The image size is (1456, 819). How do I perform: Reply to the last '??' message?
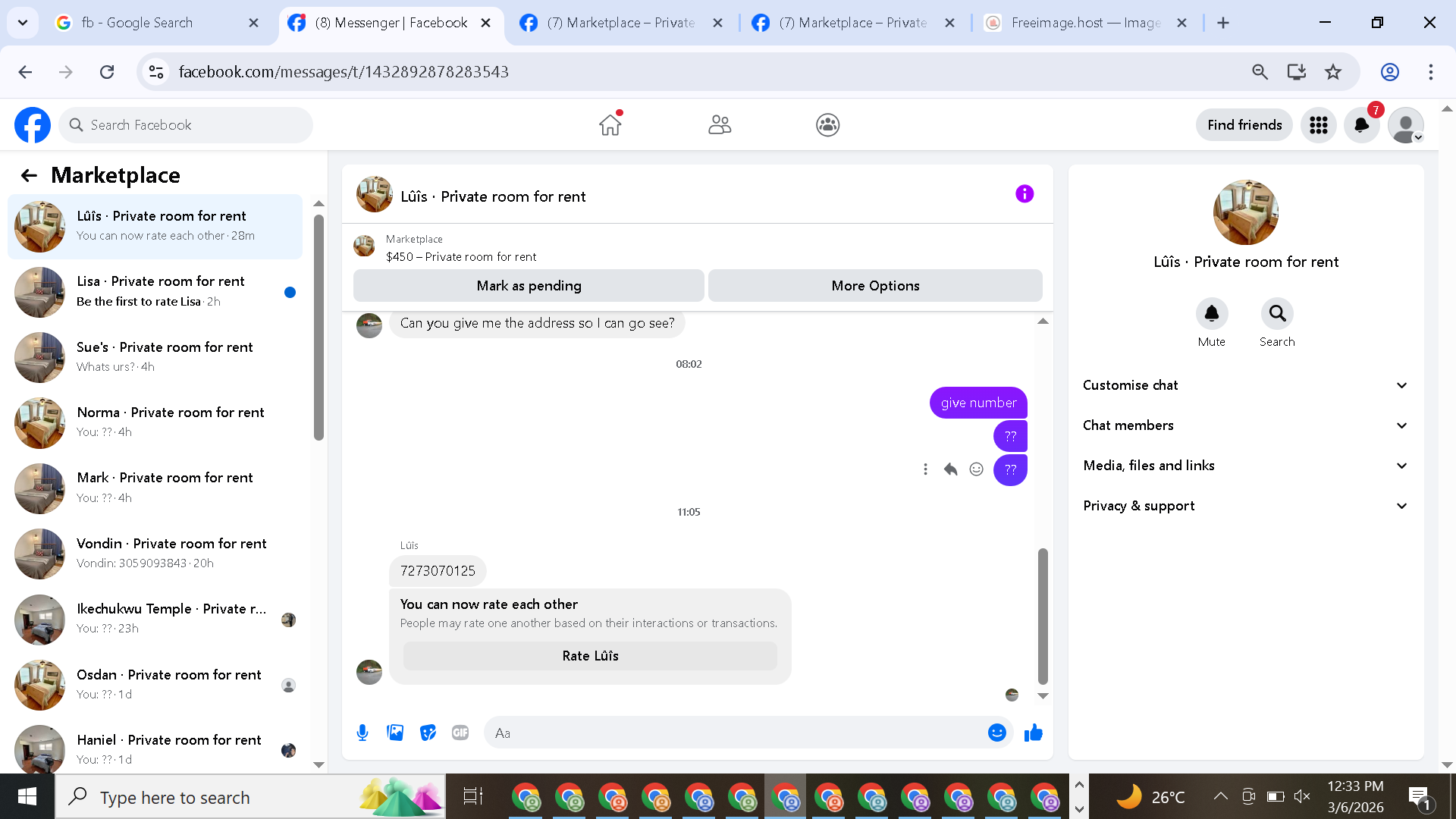pos(950,469)
